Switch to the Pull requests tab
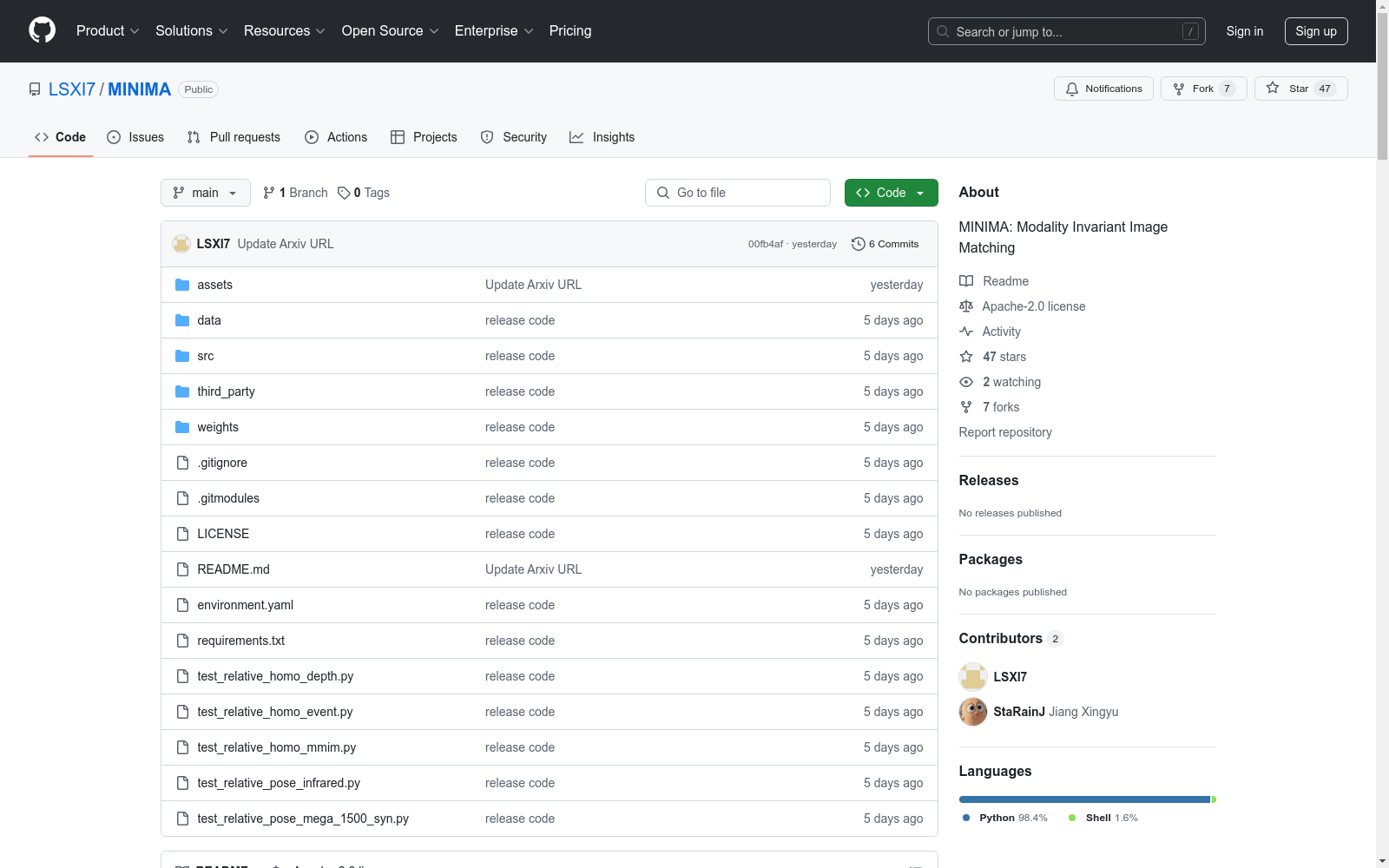Viewport: 1389px width, 868px height. coord(234,137)
